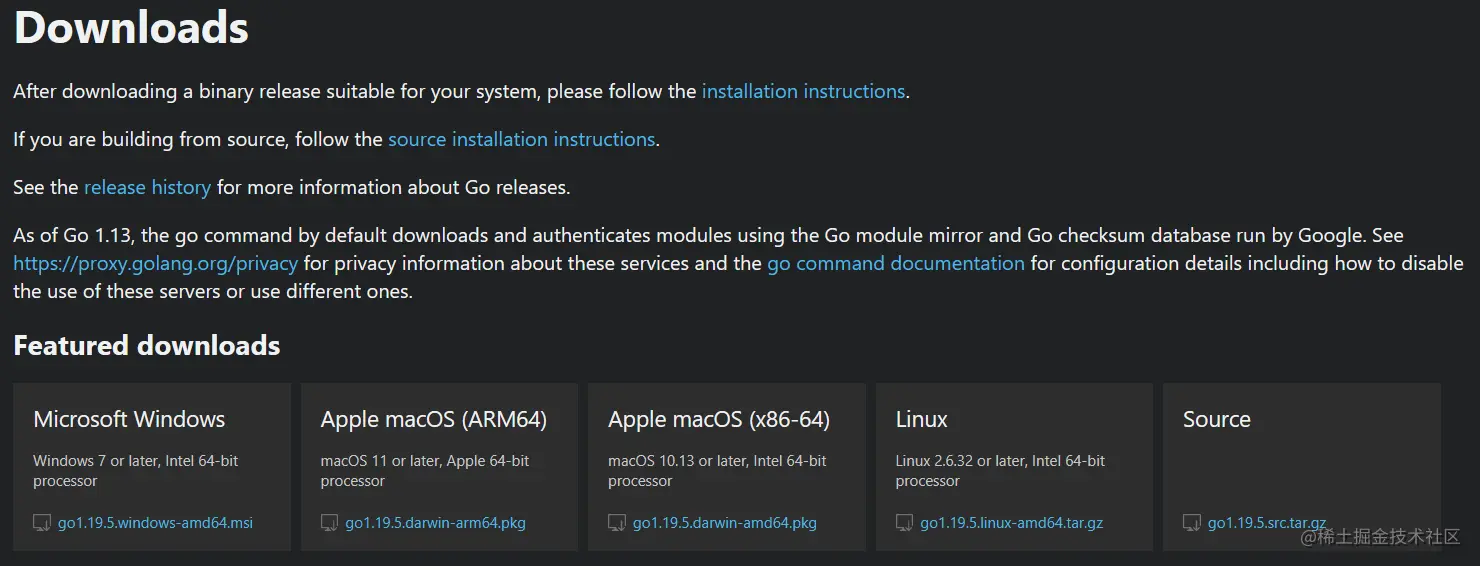Download go1.19.5.windows-amd64.msi file link
Viewport: 1480px width, 566px height.
click(155, 523)
